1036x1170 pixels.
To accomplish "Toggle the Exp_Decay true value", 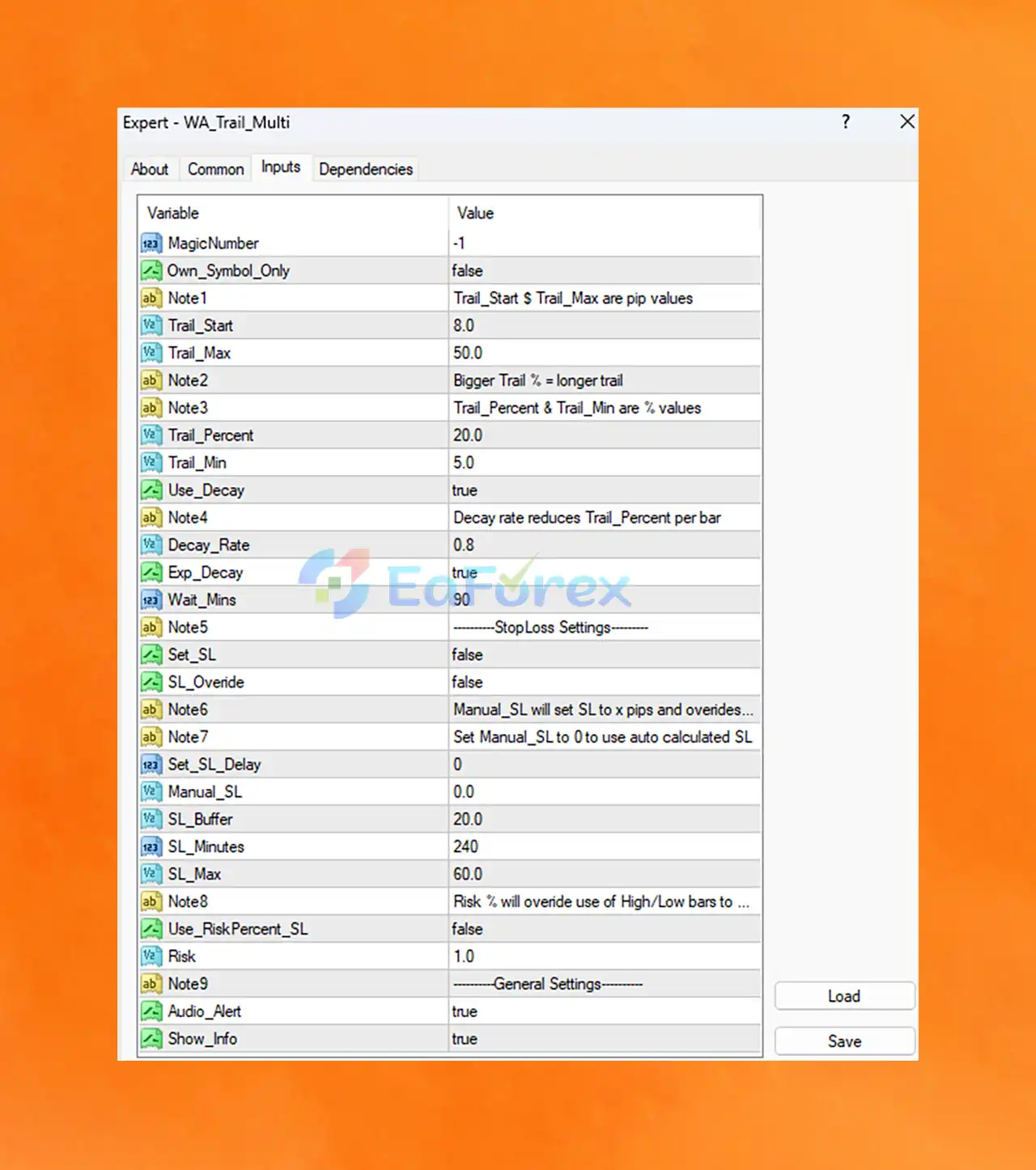I will (x=605, y=573).
